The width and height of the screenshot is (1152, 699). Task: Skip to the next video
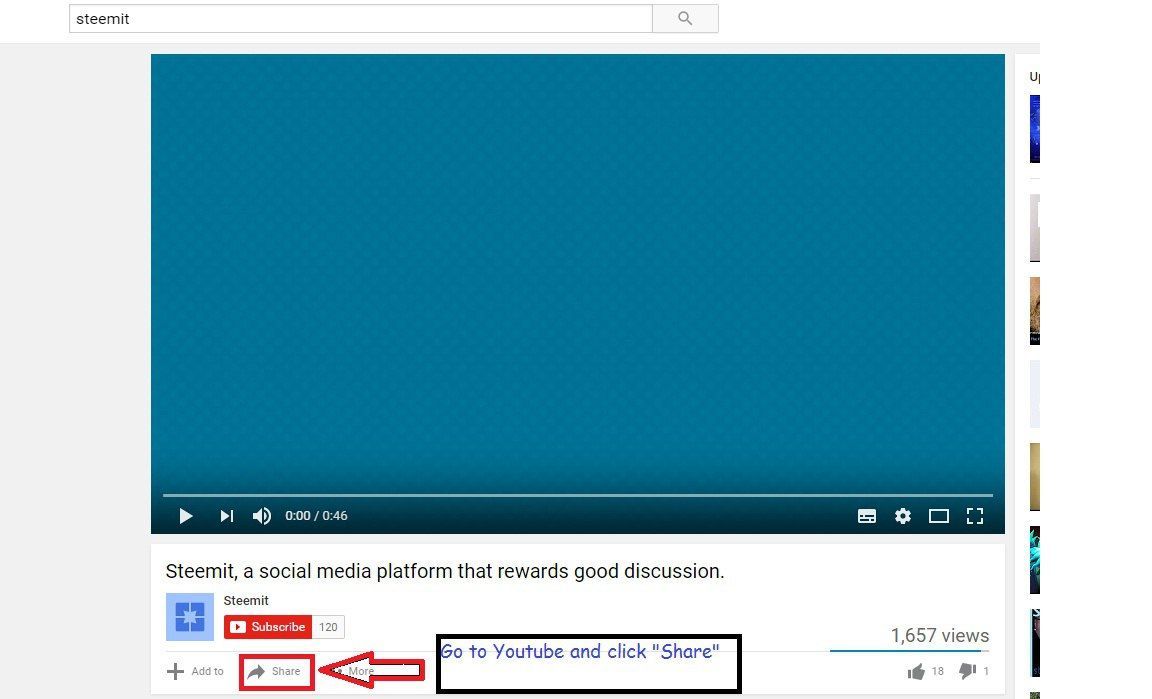click(x=226, y=516)
